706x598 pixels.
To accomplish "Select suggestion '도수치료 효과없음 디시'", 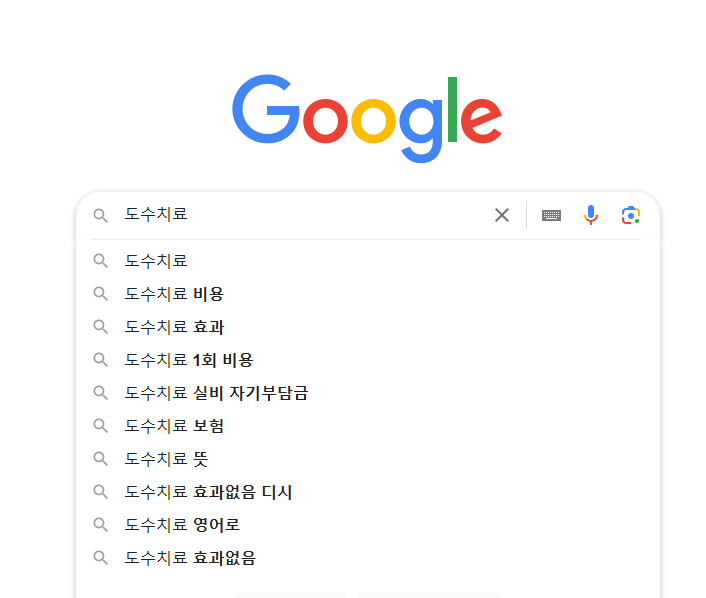I will coord(208,492).
